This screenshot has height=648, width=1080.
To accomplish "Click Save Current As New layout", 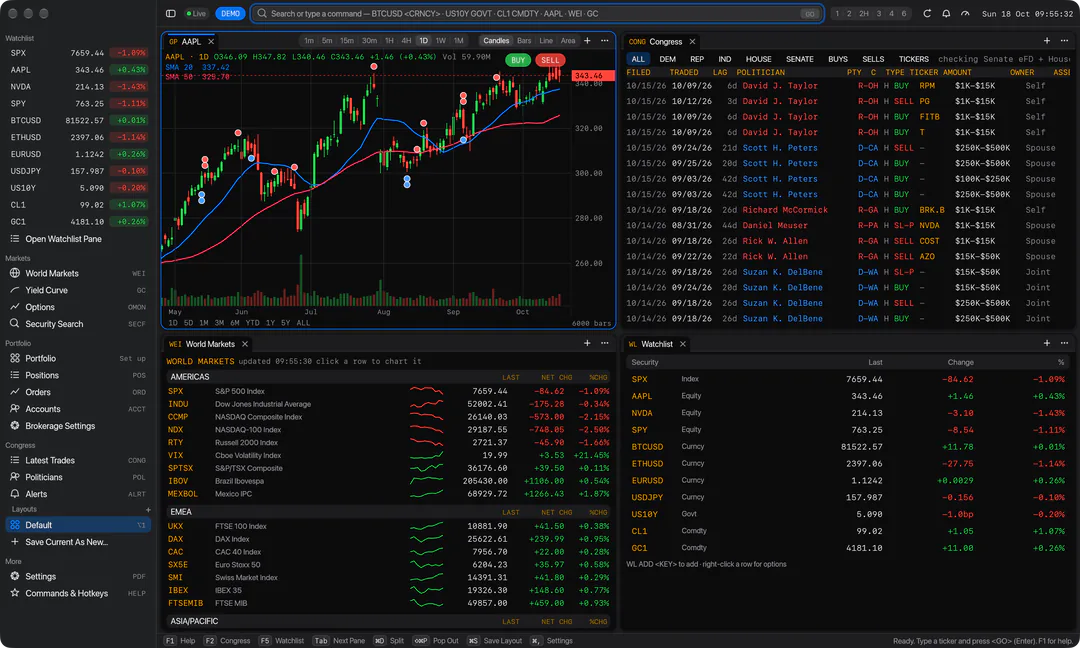I will pyautogui.click(x=77, y=542).
